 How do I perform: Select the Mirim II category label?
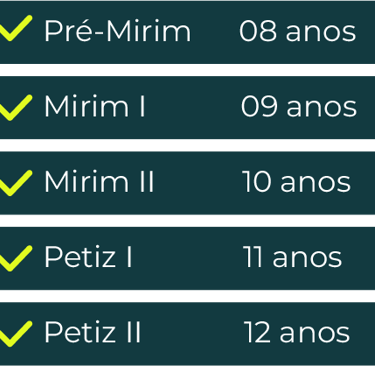click(99, 182)
